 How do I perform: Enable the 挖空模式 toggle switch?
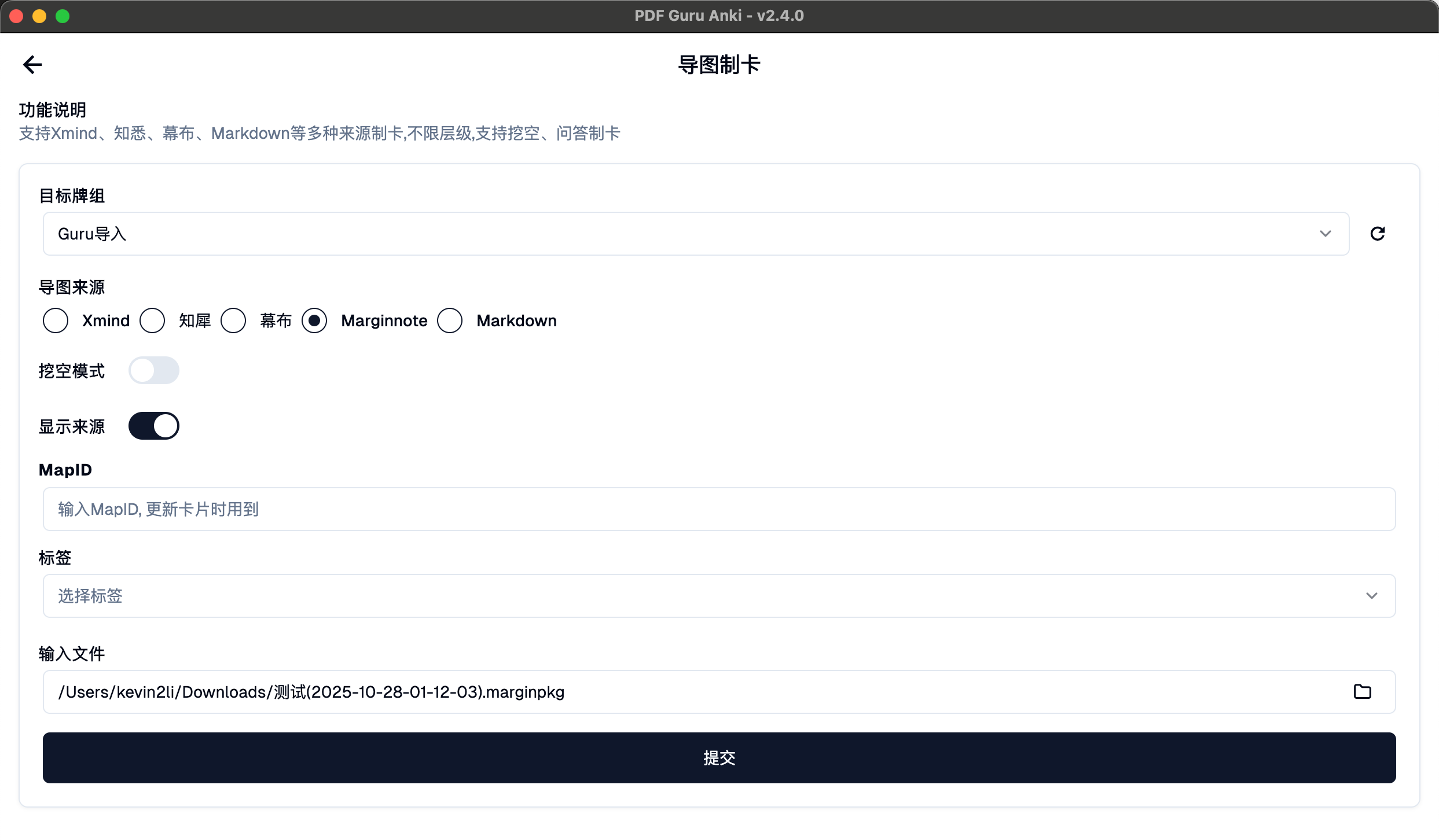coord(153,370)
